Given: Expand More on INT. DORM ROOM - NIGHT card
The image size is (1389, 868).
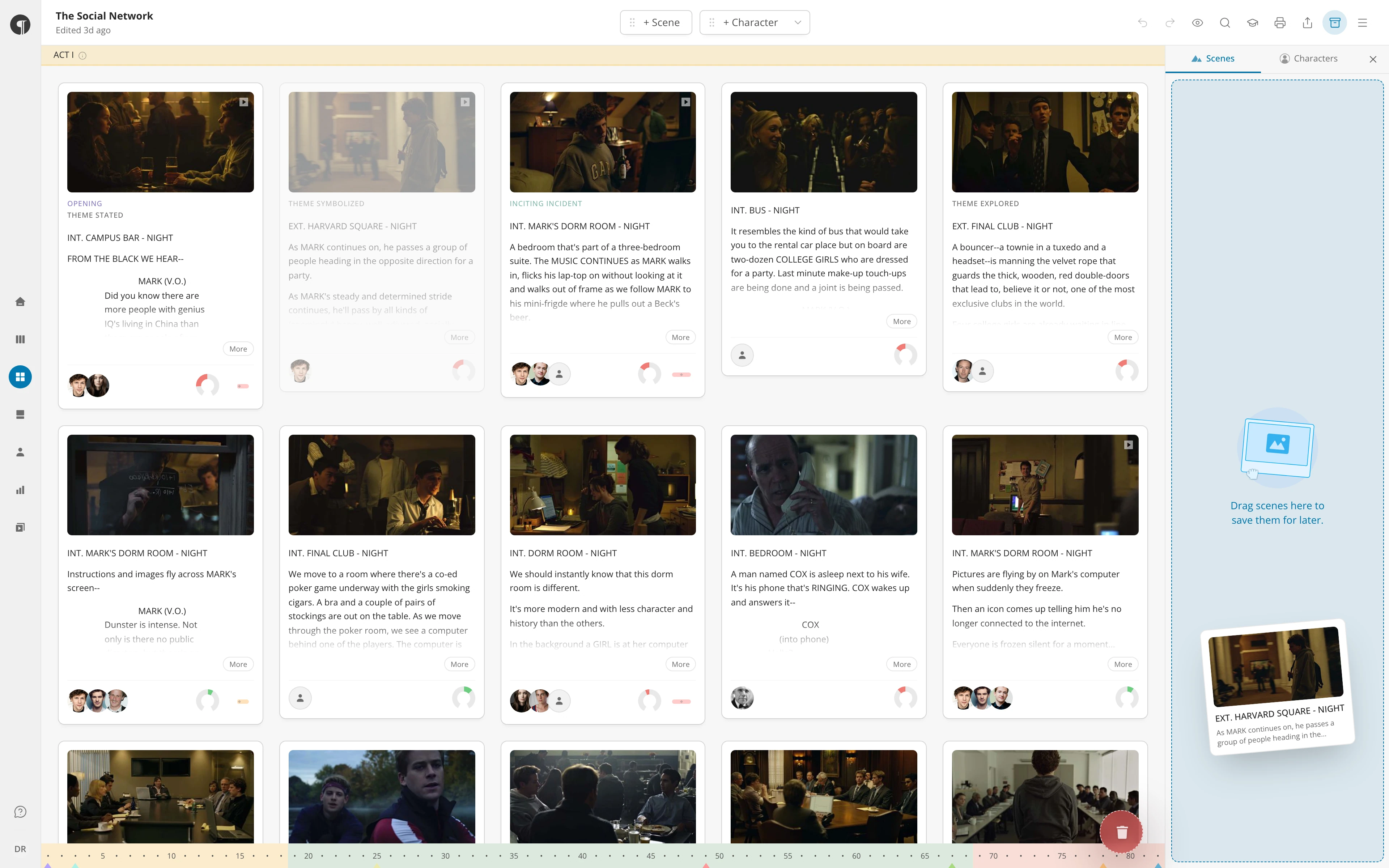Looking at the screenshot, I should click(x=680, y=664).
